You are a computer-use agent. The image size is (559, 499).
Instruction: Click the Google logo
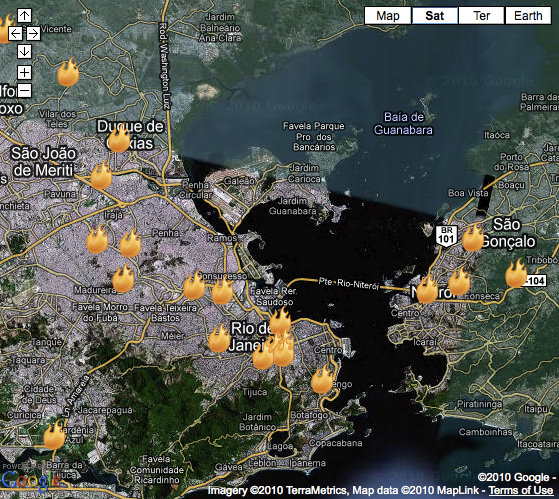click(30, 480)
